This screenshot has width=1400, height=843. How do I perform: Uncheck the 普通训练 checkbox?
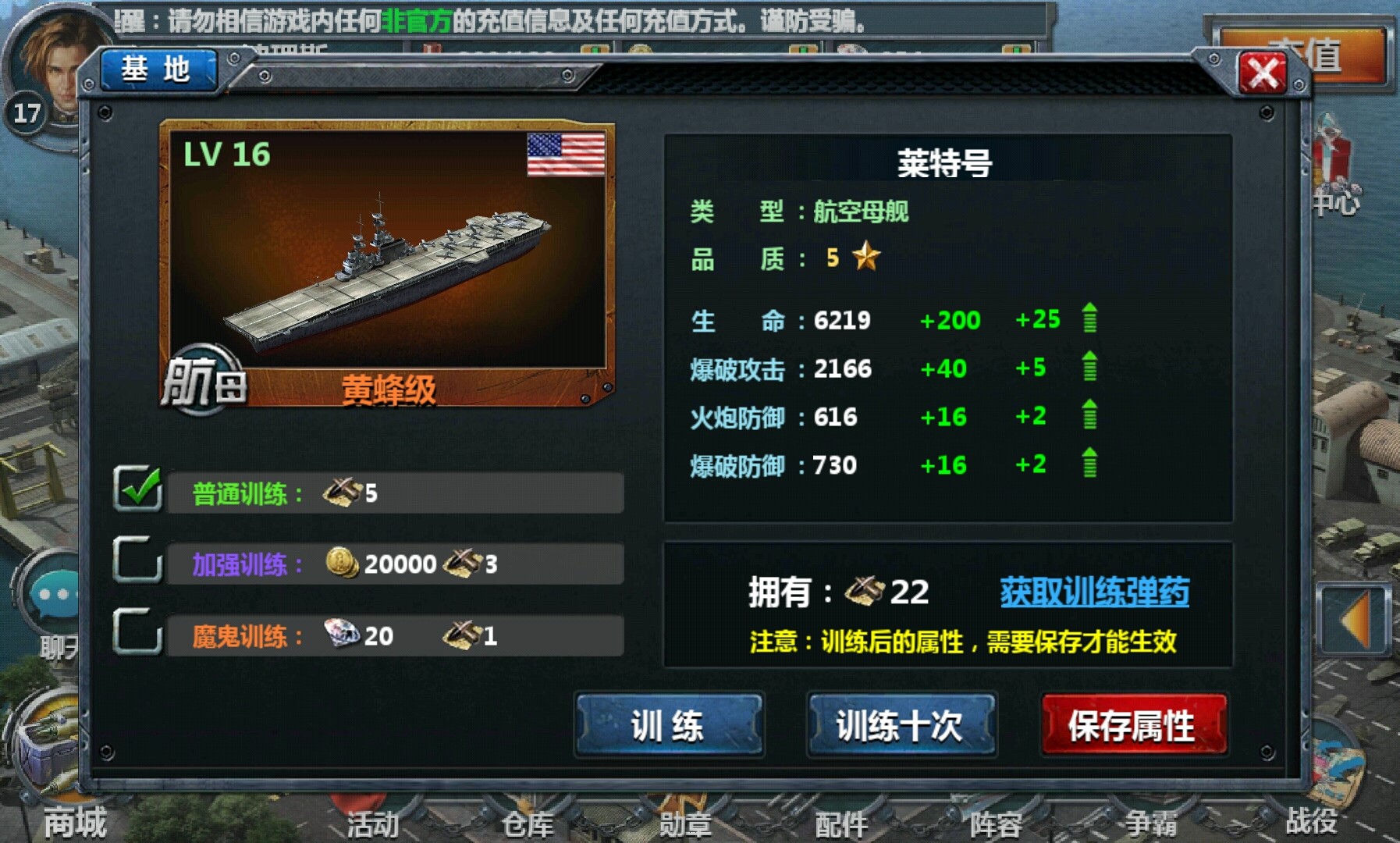(x=137, y=489)
